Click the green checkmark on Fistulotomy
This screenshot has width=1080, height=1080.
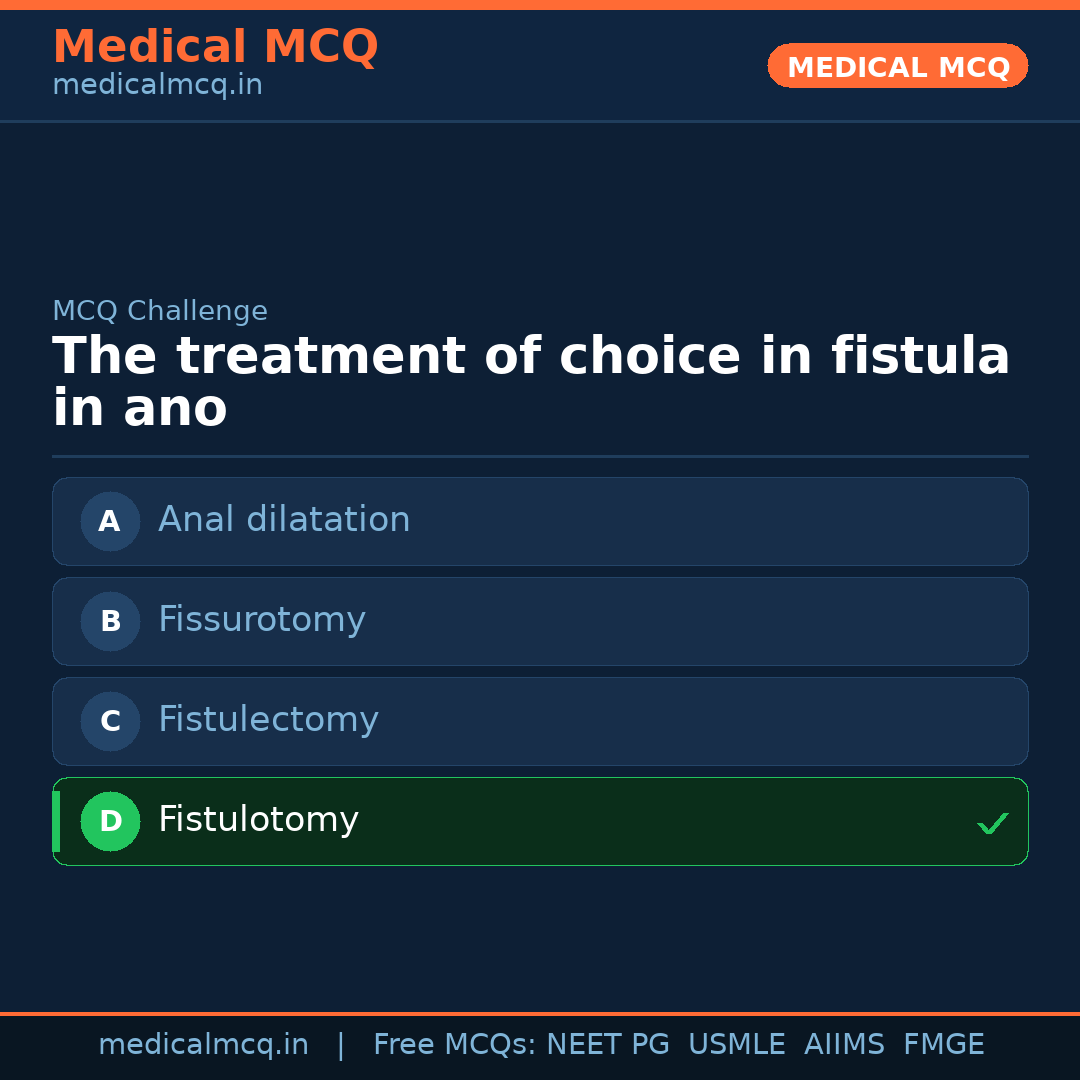click(992, 823)
